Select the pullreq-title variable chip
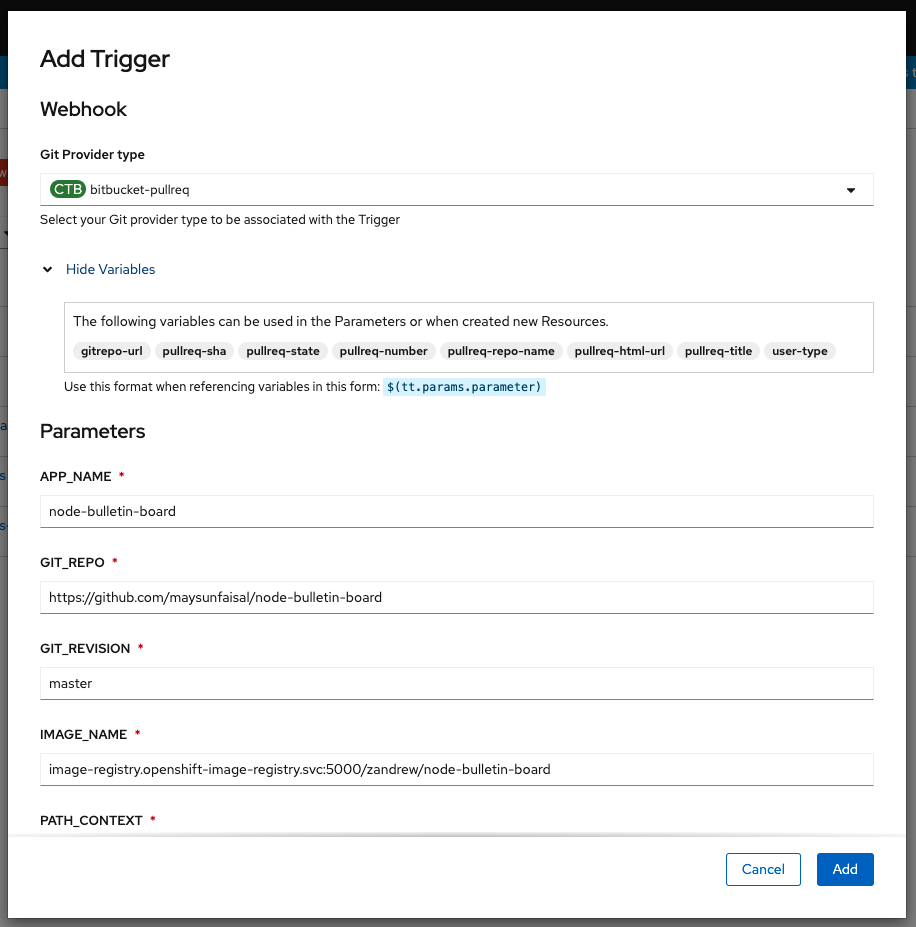 tap(718, 351)
